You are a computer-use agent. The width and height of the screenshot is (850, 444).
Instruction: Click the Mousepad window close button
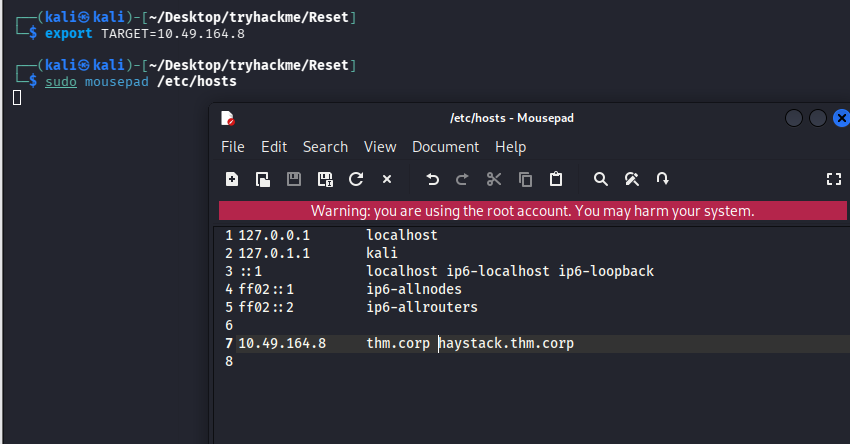[x=839, y=118]
